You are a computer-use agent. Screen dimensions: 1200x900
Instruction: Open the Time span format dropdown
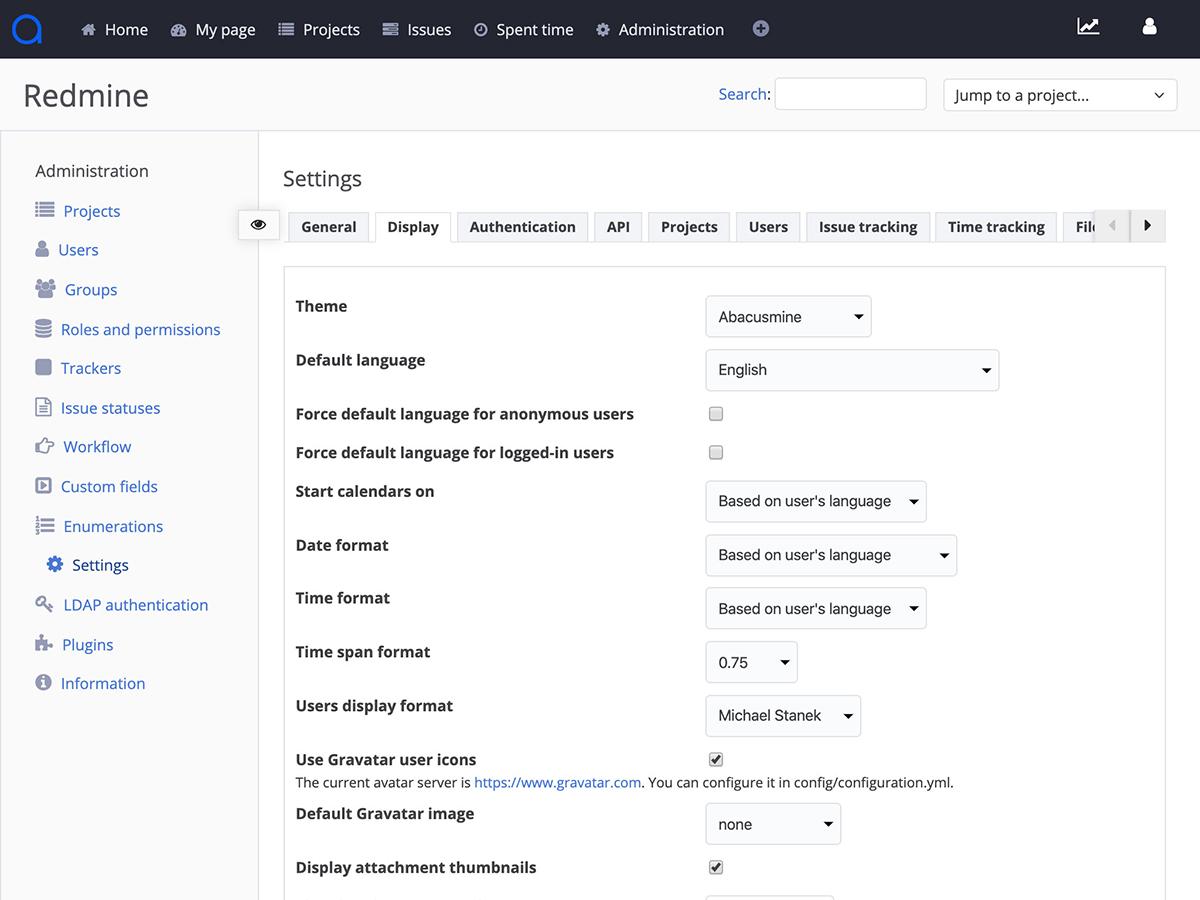[752, 662]
